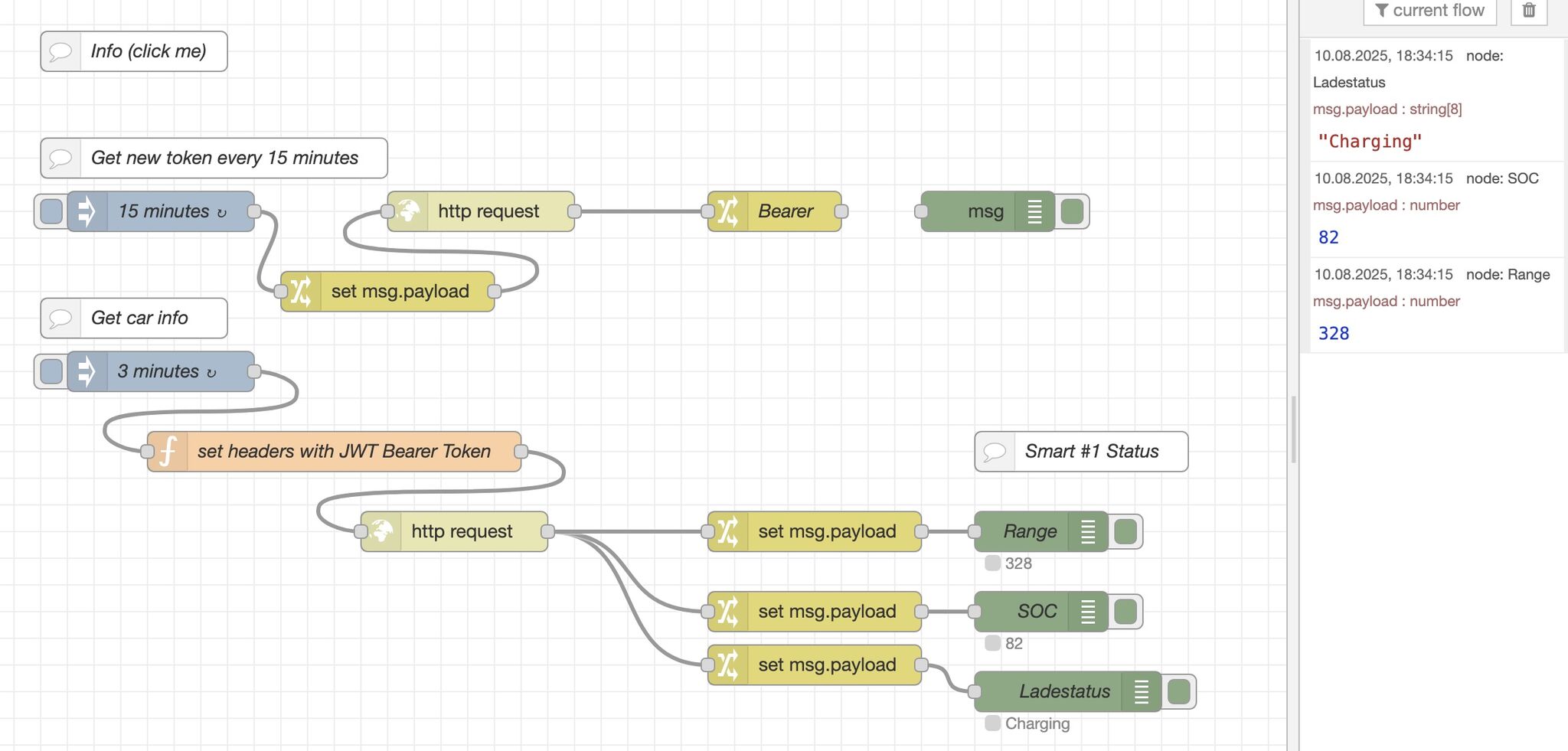
Task: Click the list icon on the Ladestatus debug node
Action: pyautogui.click(x=1142, y=691)
